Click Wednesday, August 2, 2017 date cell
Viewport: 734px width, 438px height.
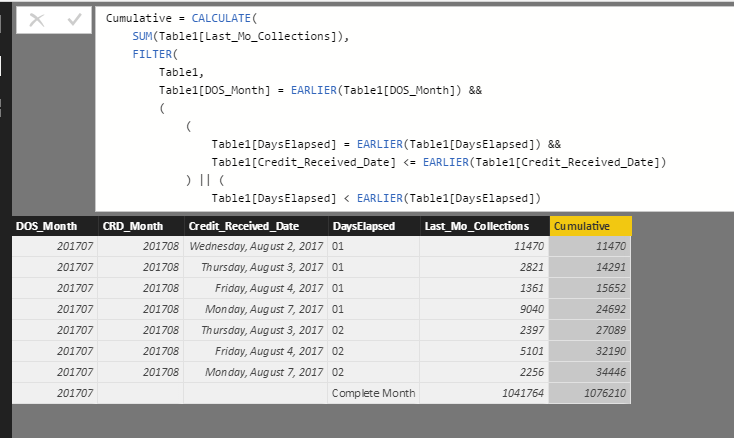pyautogui.click(x=256, y=246)
